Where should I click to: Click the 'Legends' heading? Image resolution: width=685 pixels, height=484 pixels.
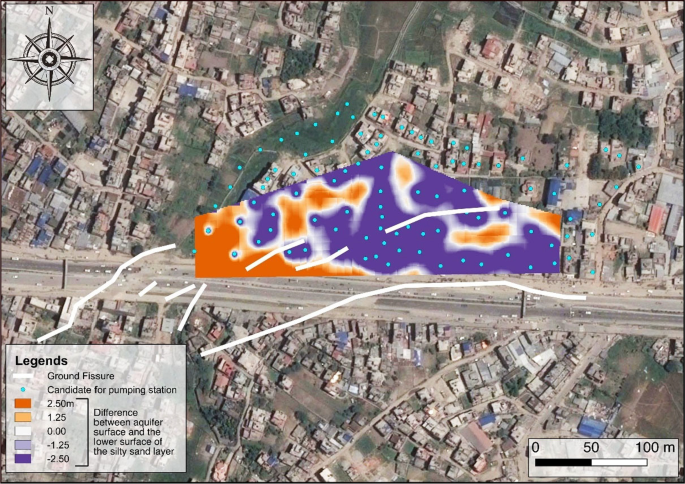pos(42,361)
